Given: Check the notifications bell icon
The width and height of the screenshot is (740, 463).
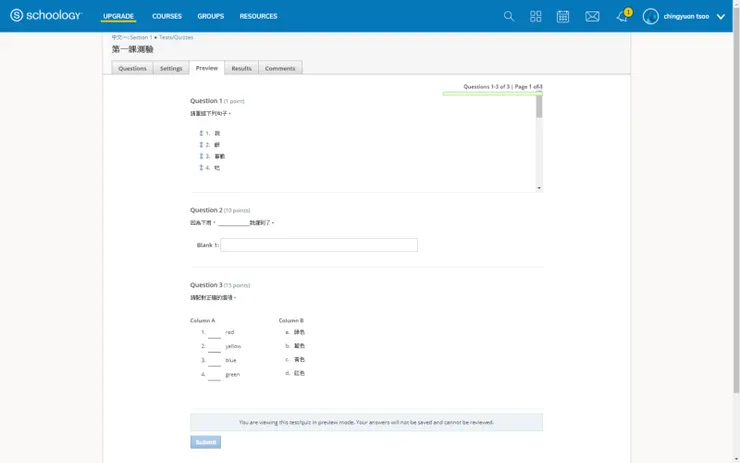Looking at the screenshot, I should pos(622,16).
